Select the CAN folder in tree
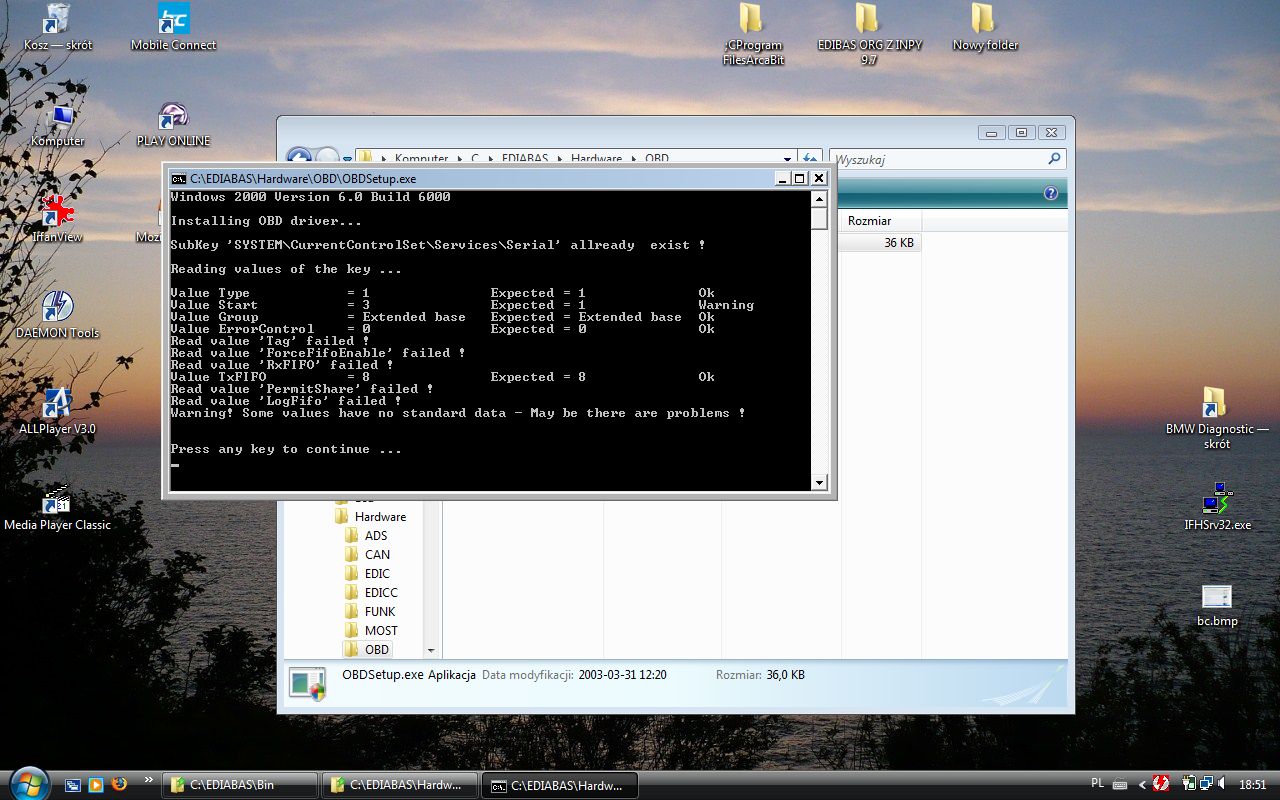The width and height of the screenshot is (1280, 800). [x=377, y=555]
